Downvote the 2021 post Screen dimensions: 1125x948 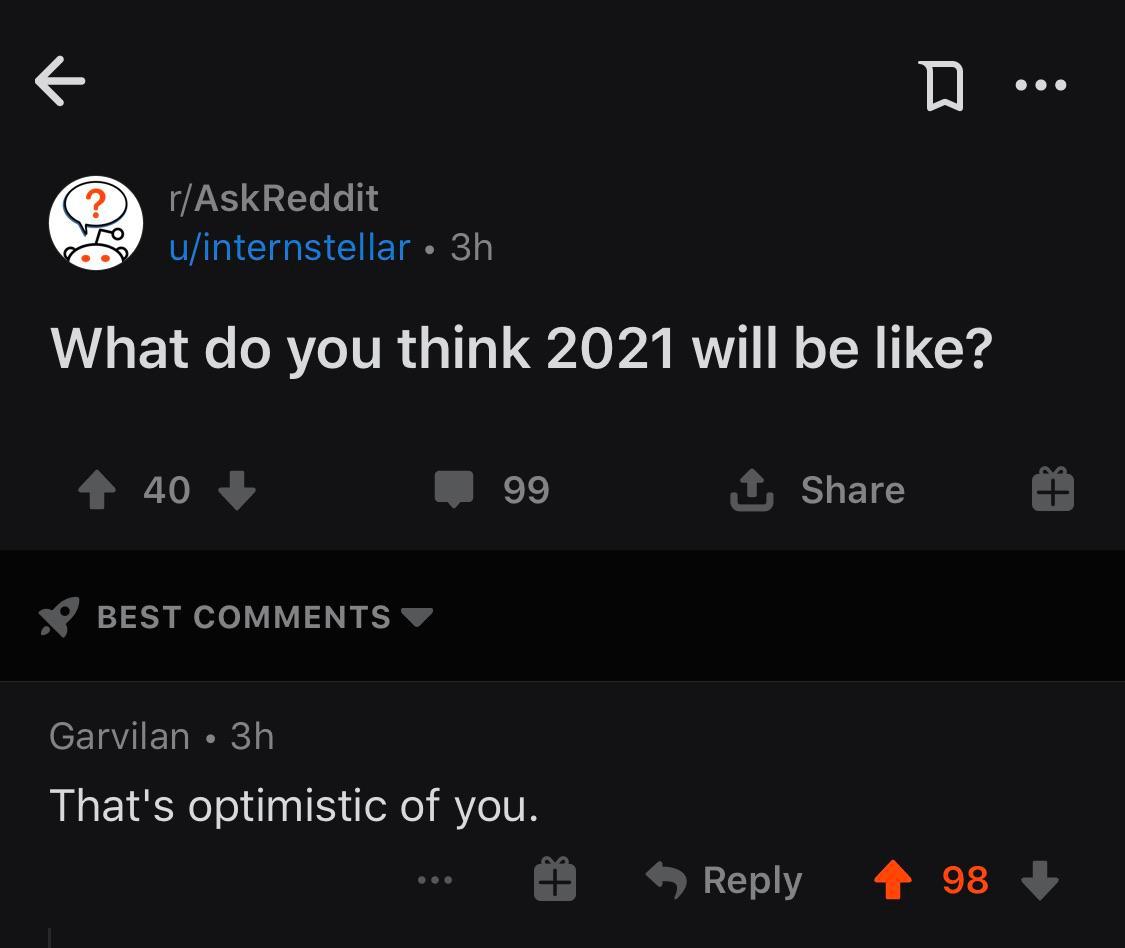coord(236,490)
